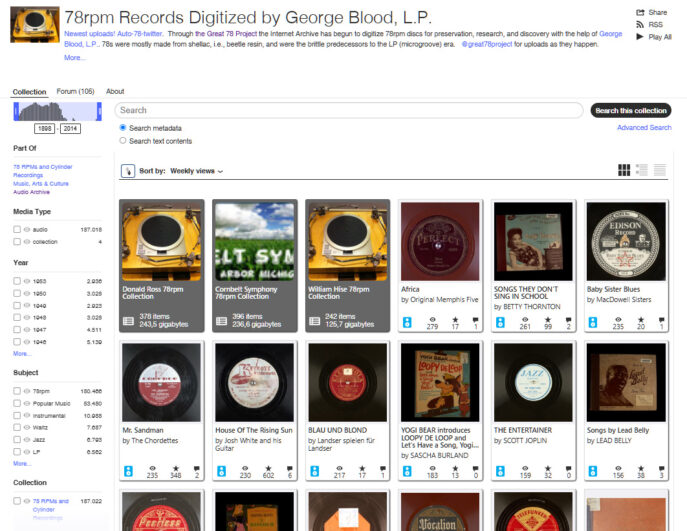Check the 1946 year filter
The image size is (687, 531).
pyautogui.click(x=17, y=341)
